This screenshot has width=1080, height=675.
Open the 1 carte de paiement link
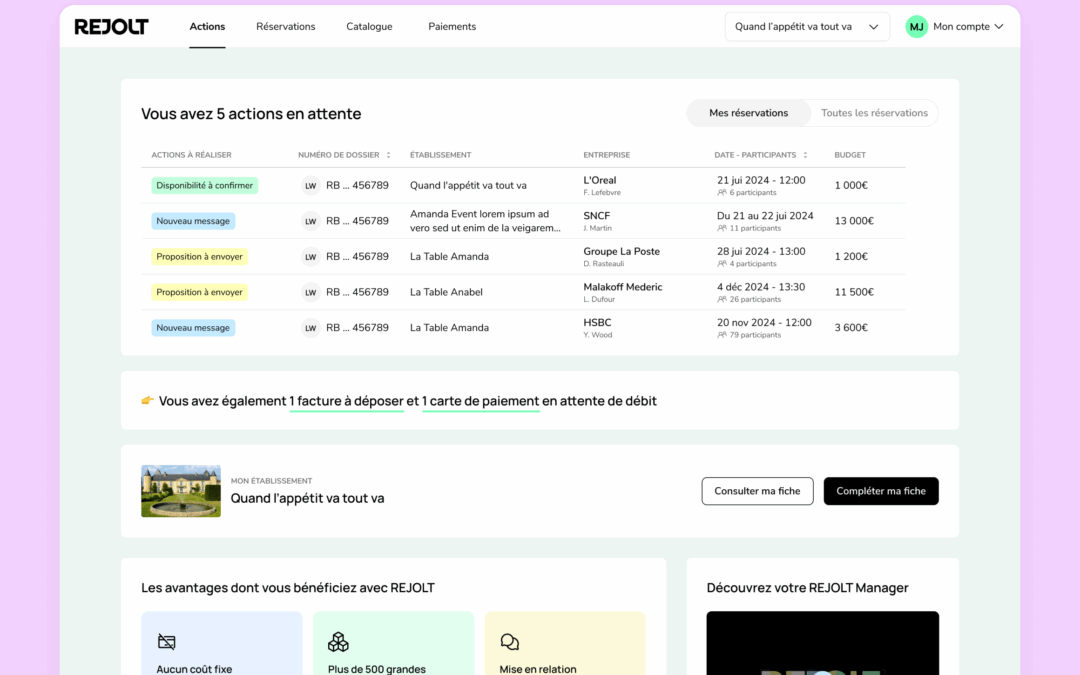coord(481,401)
